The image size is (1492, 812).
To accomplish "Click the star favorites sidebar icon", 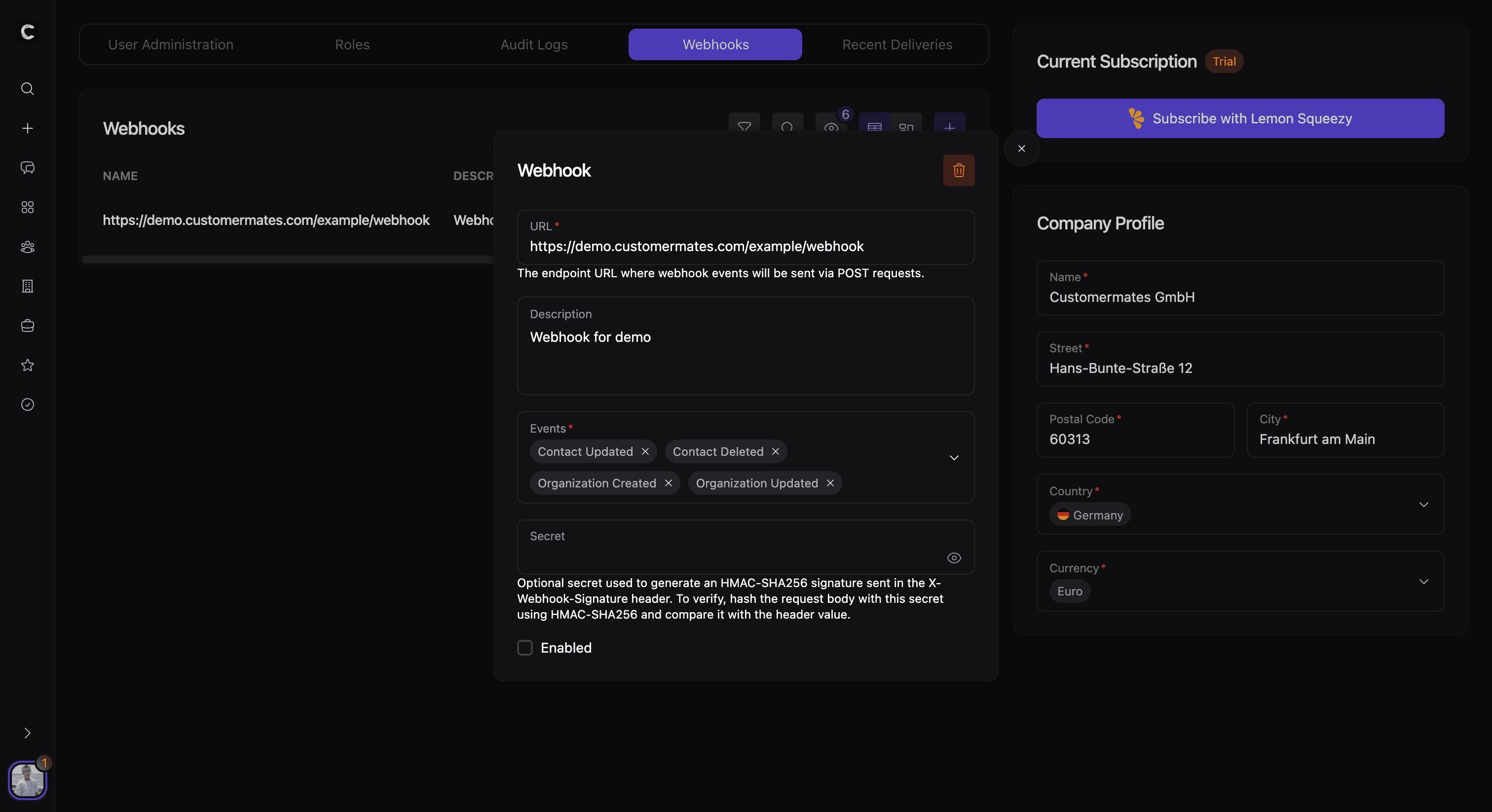I will 27,365.
